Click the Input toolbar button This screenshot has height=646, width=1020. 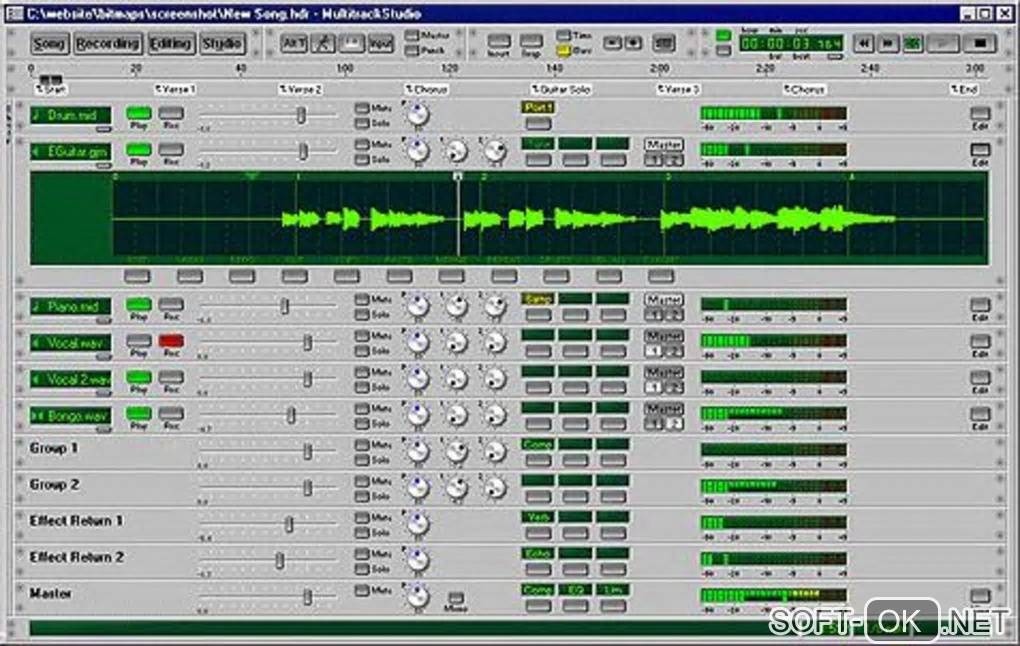point(381,44)
